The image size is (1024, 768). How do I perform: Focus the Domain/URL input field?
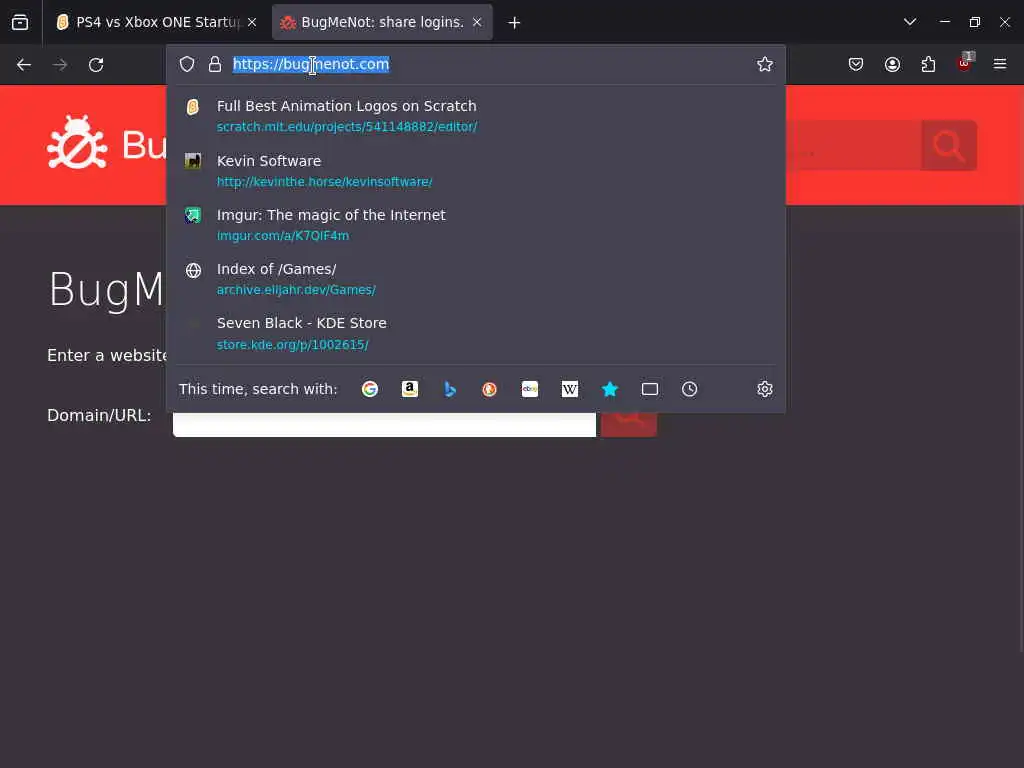click(384, 424)
